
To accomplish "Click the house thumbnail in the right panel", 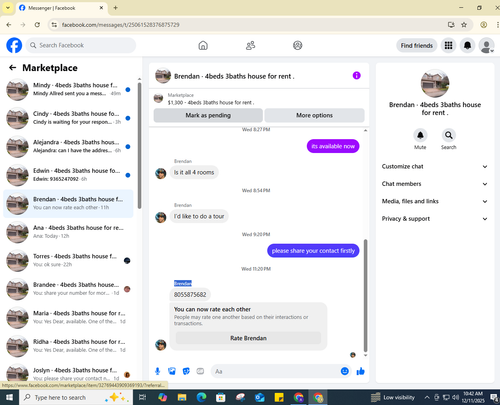I will tap(435, 84).
